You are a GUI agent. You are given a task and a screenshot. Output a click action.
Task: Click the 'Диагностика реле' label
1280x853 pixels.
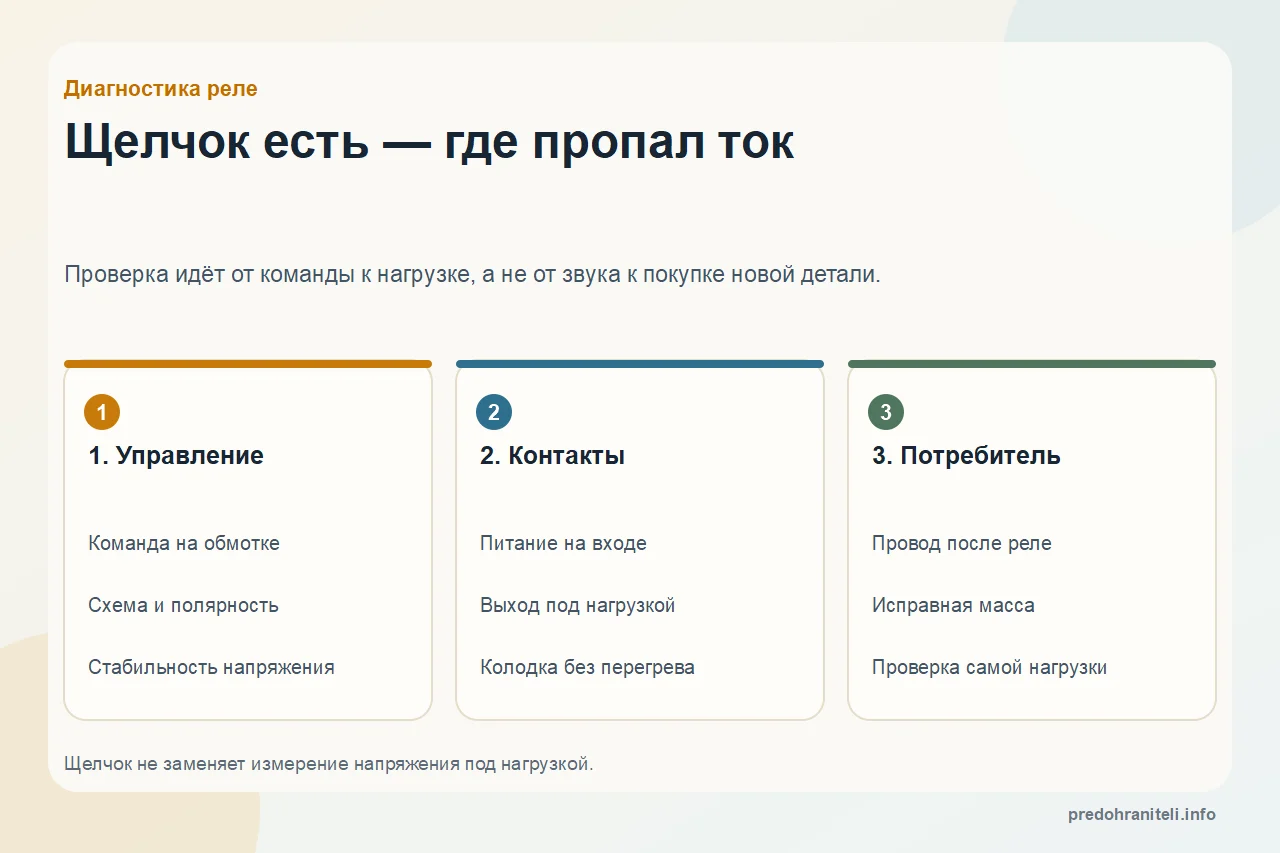(x=160, y=89)
